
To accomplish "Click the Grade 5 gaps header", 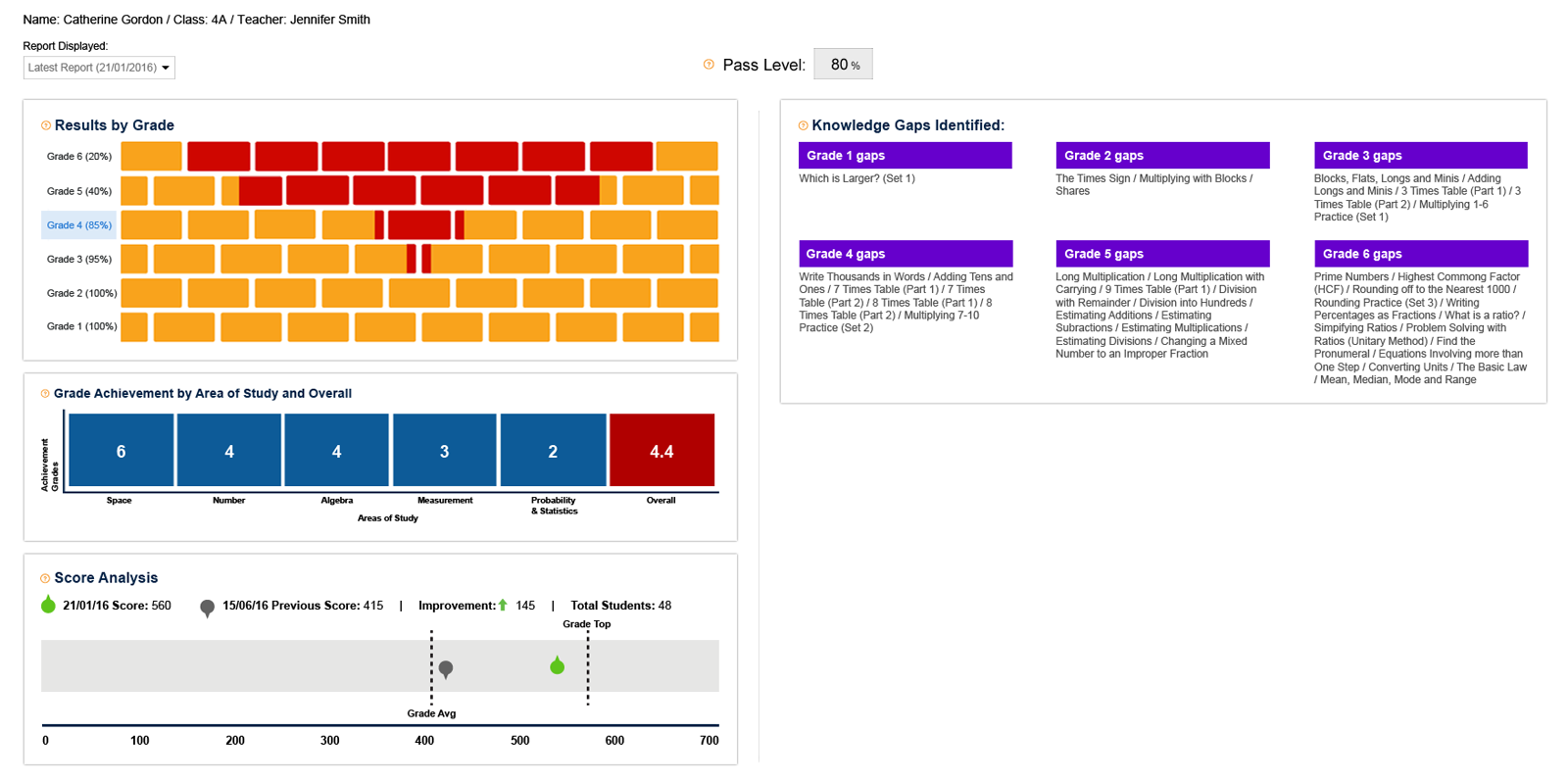I will coord(1162,254).
